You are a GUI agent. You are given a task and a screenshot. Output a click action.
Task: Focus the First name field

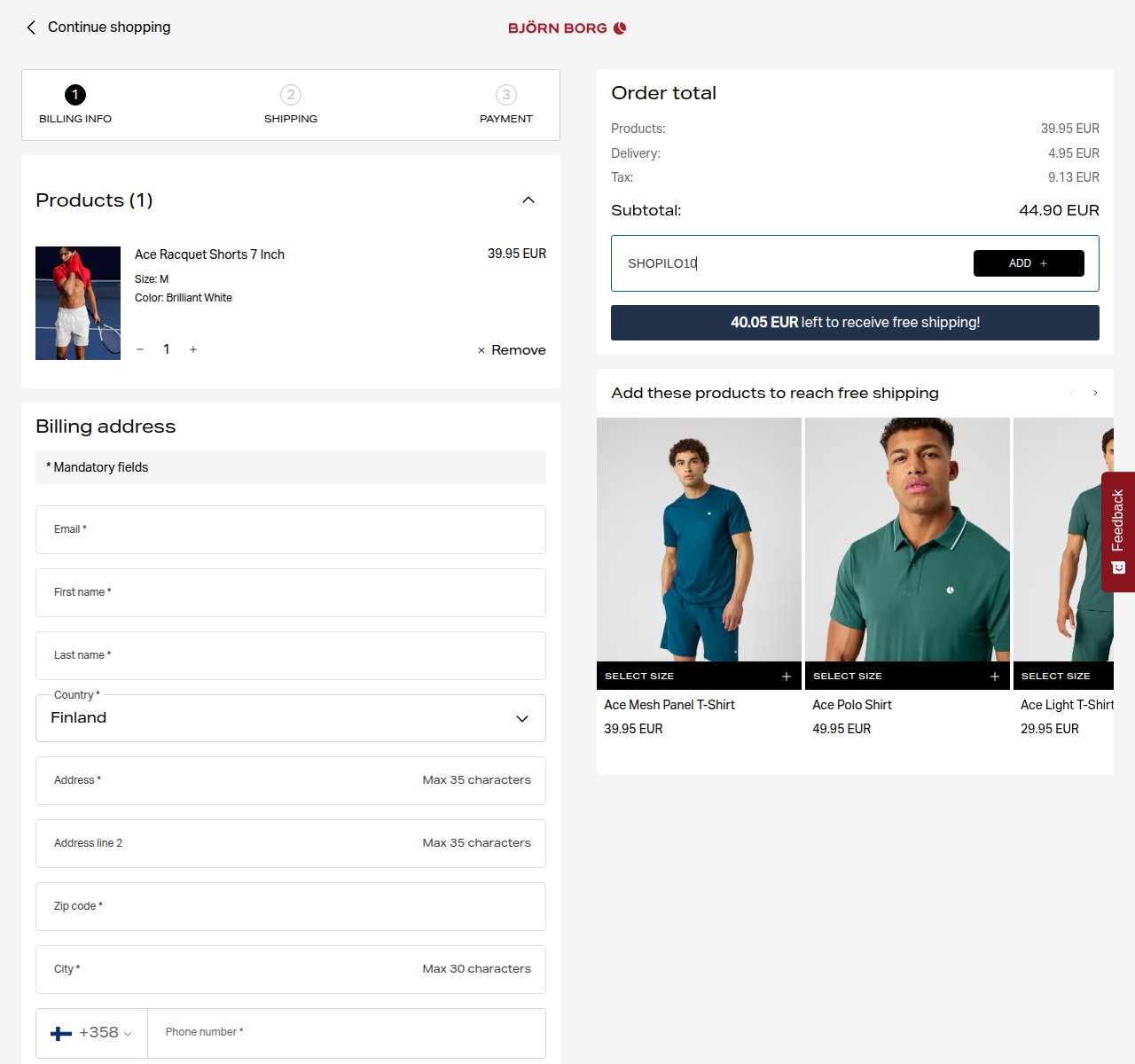pos(291,593)
